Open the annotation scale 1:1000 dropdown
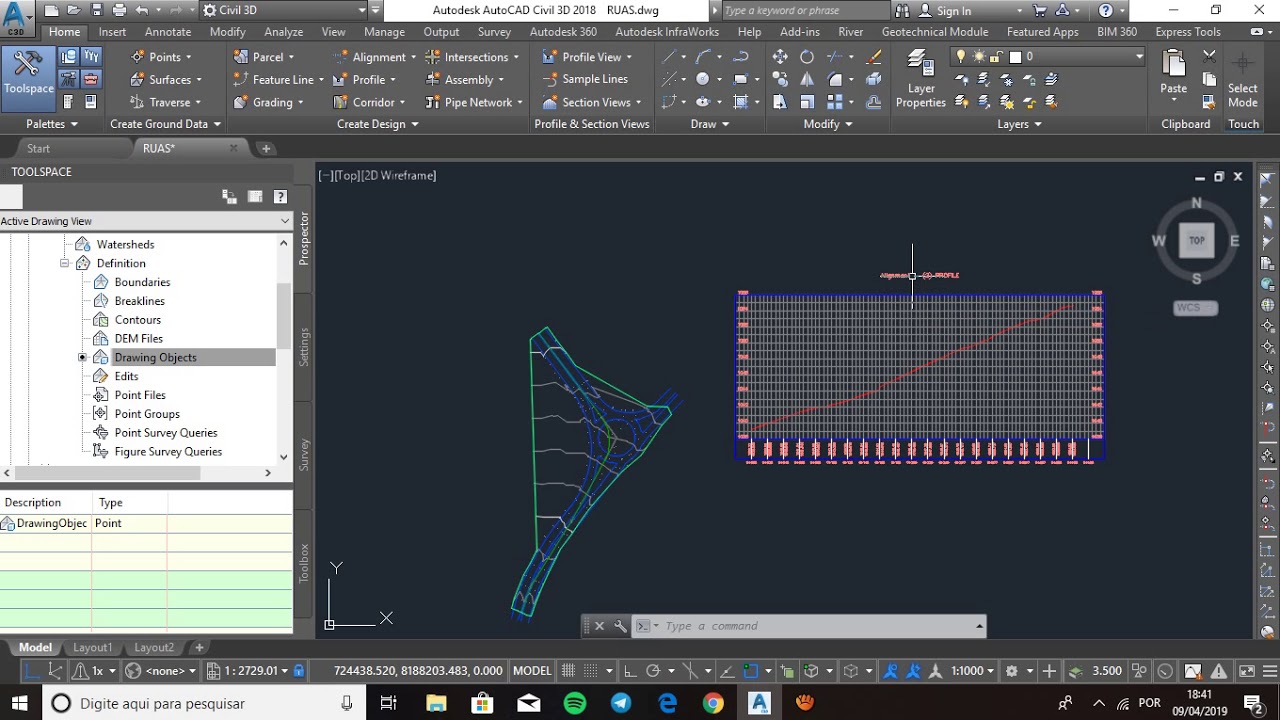Screen dimensions: 1280x720 coord(971,671)
